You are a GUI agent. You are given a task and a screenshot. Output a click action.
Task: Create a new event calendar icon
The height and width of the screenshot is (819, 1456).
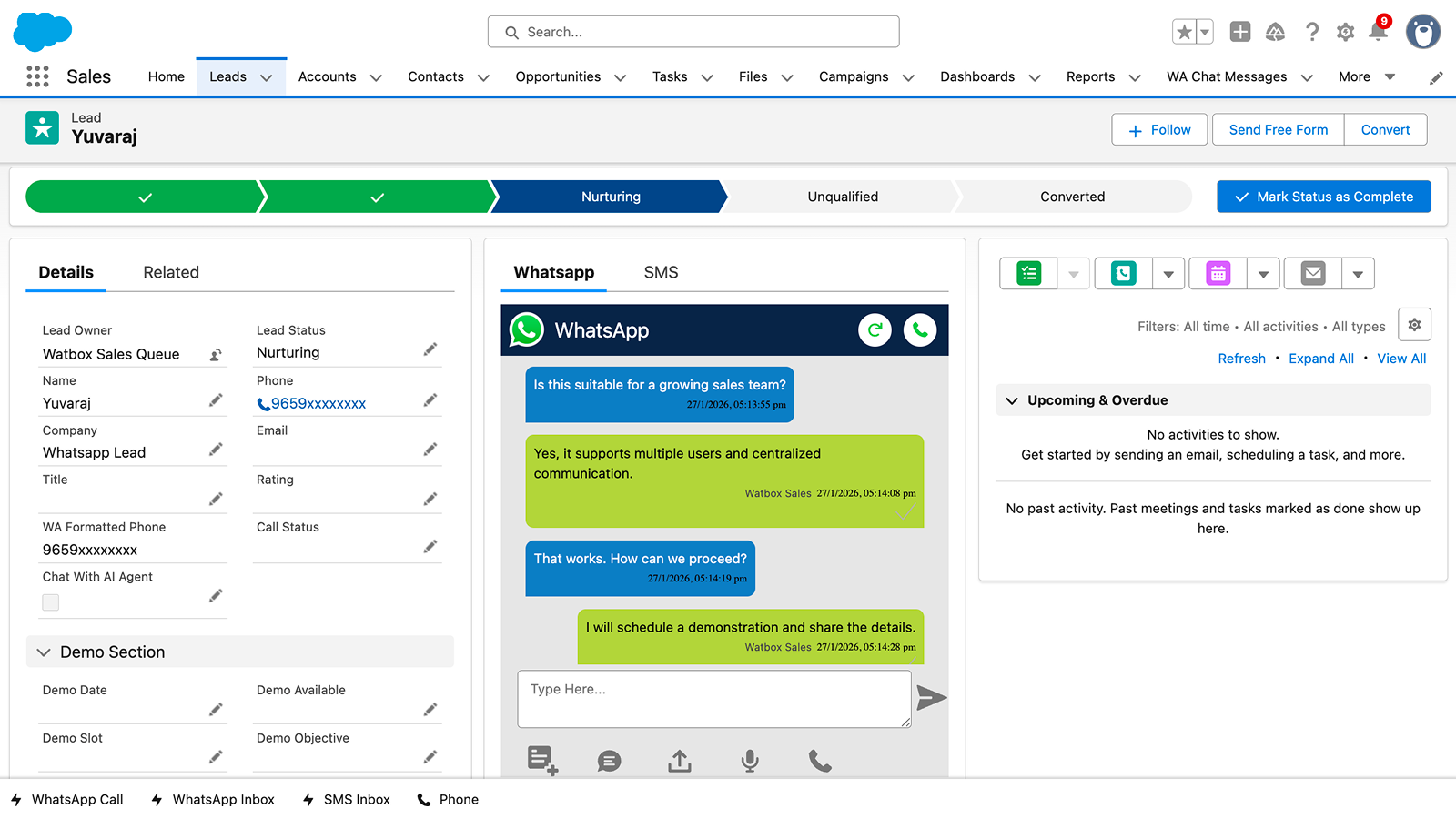click(1218, 273)
